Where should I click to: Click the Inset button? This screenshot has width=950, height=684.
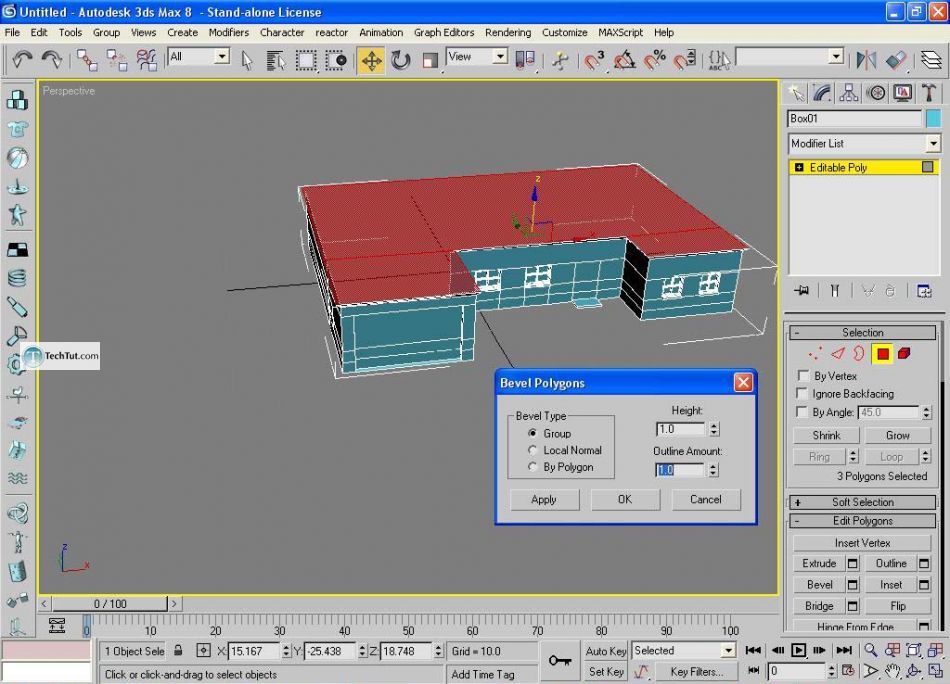pos(891,585)
